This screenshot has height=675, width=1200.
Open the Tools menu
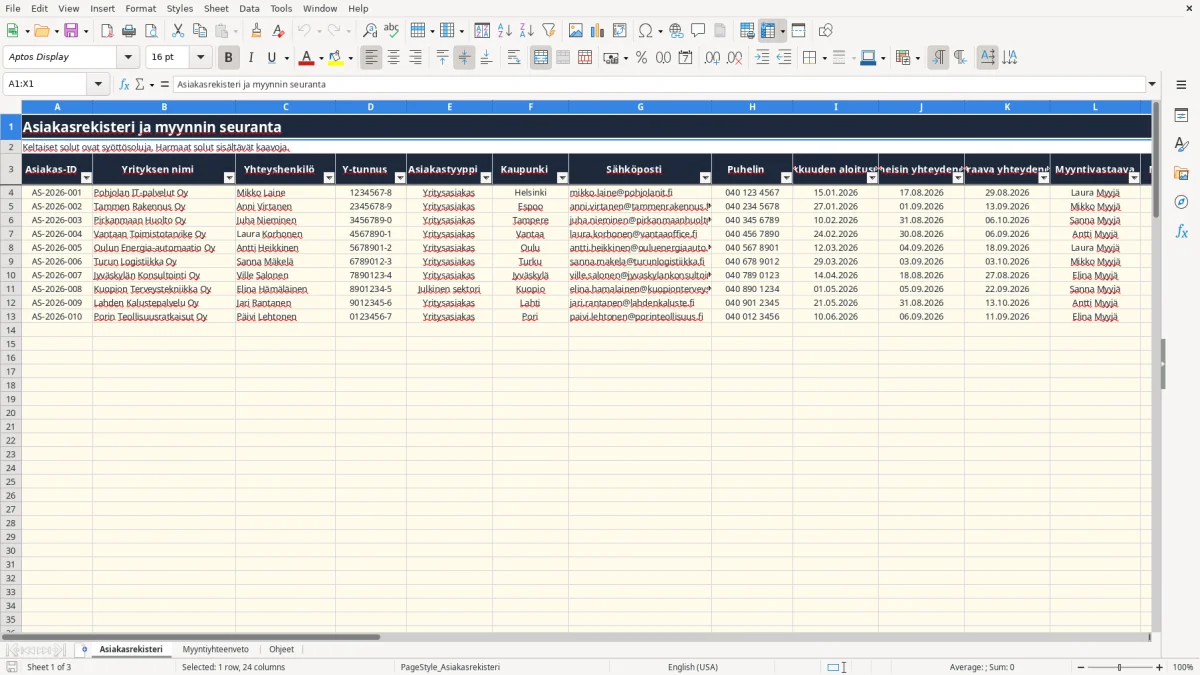(281, 8)
